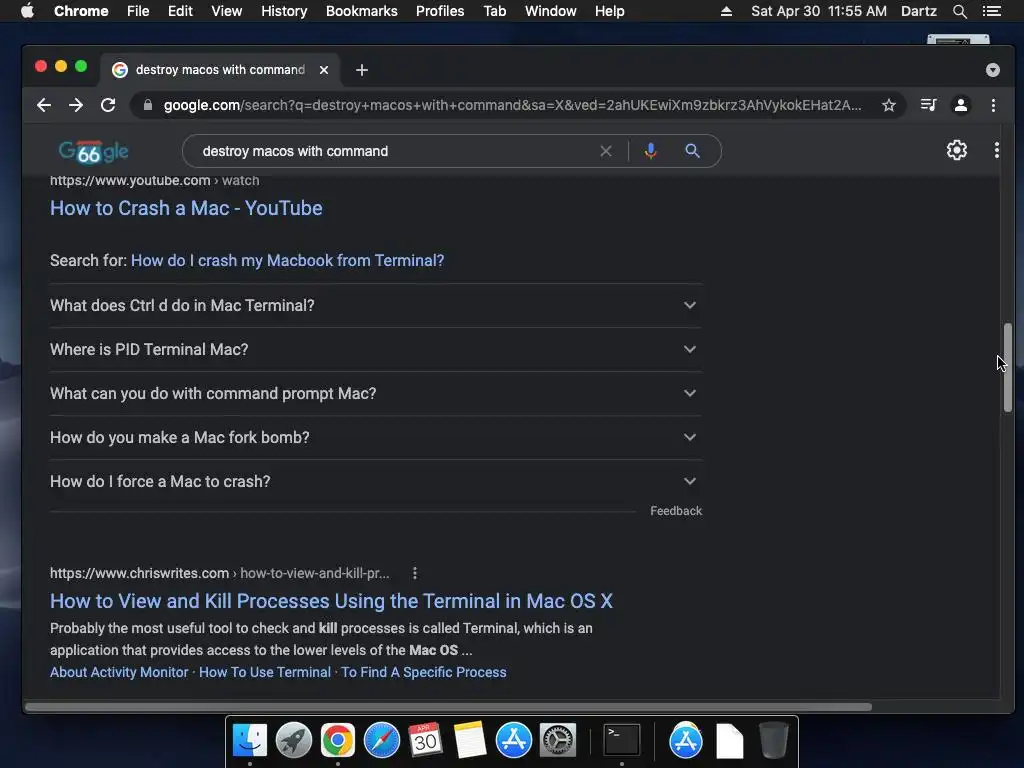The width and height of the screenshot is (1024, 768).
Task: Open the Help menu
Action: click(609, 11)
